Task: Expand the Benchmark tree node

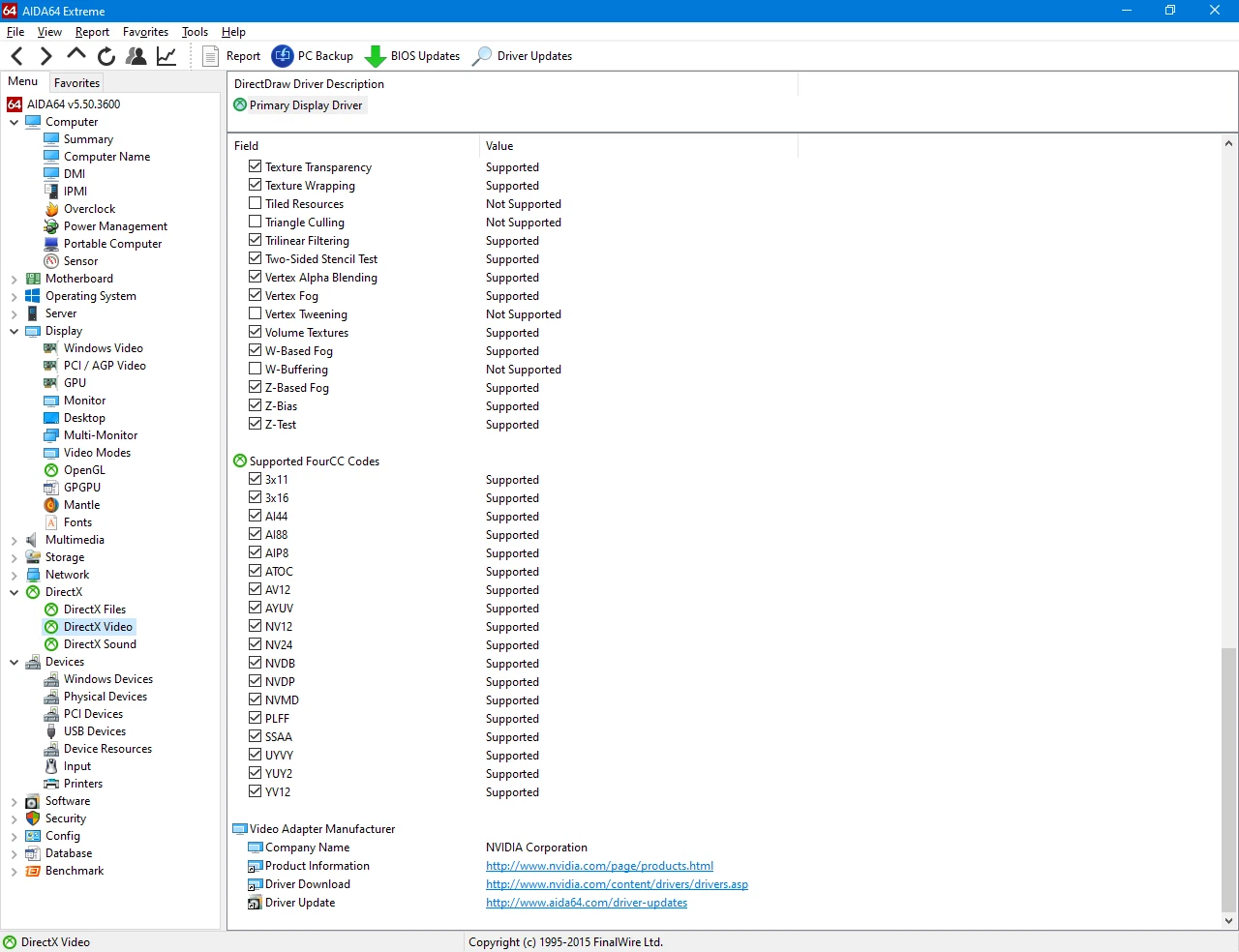Action: coord(15,871)
